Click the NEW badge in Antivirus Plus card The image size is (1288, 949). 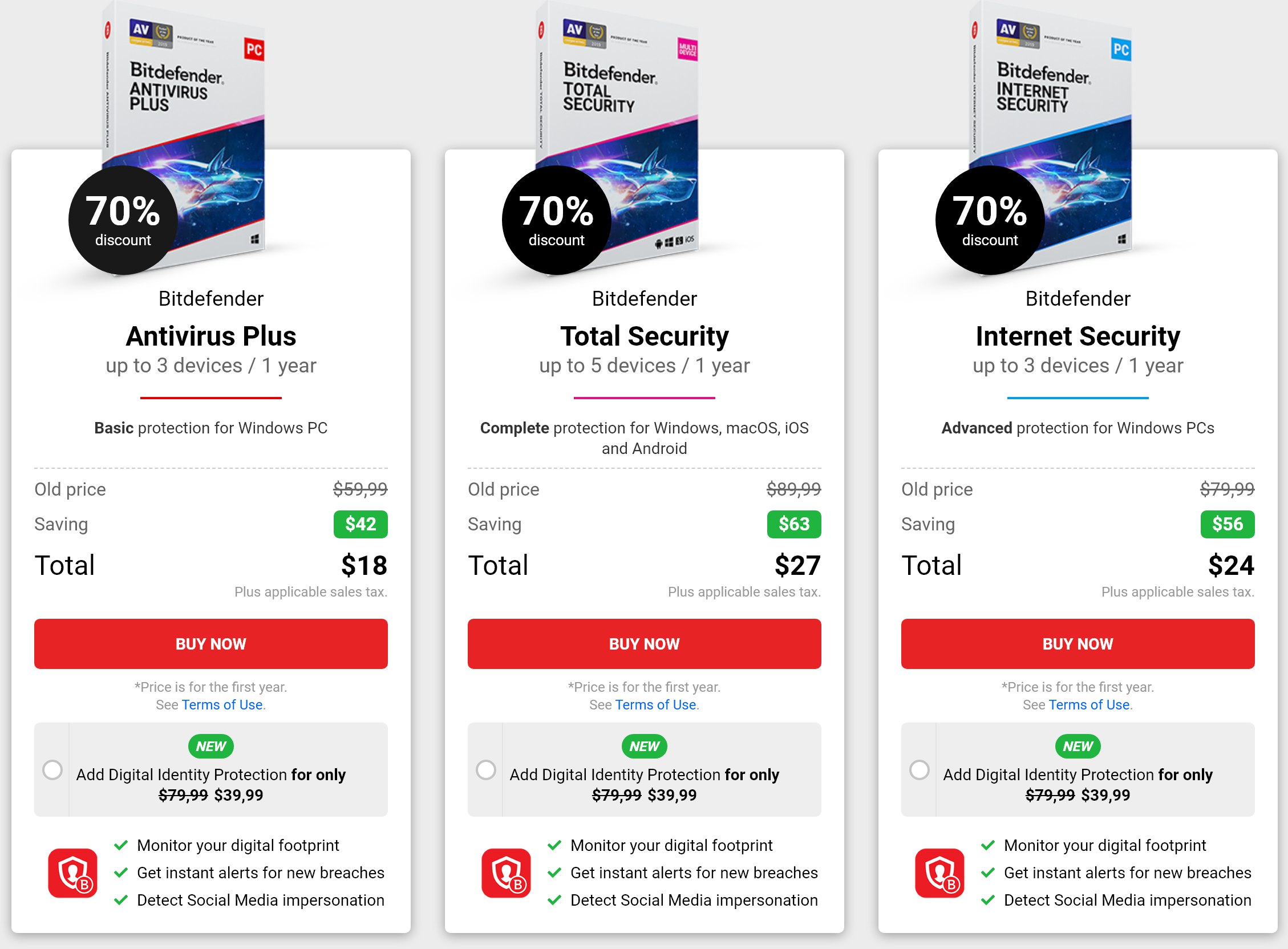pyautogui.click(x=211, y=746)
